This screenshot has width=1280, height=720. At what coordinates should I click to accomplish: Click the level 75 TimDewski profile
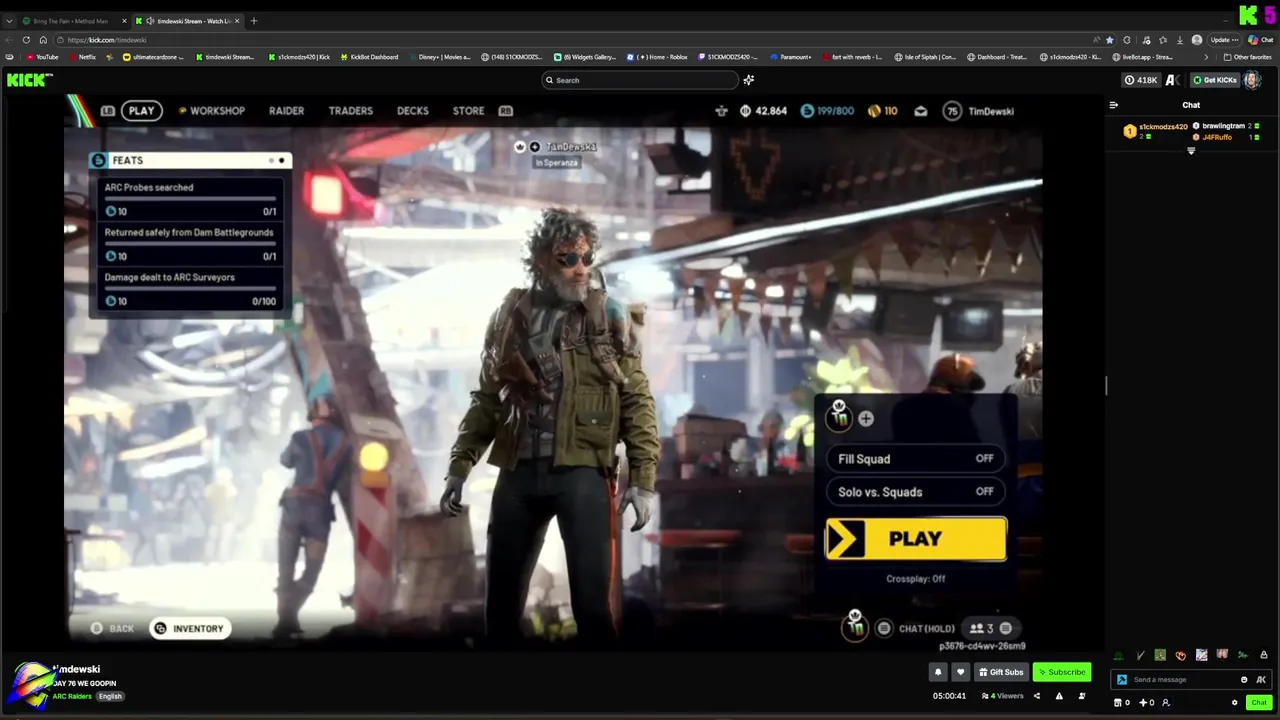coord(979,111)
